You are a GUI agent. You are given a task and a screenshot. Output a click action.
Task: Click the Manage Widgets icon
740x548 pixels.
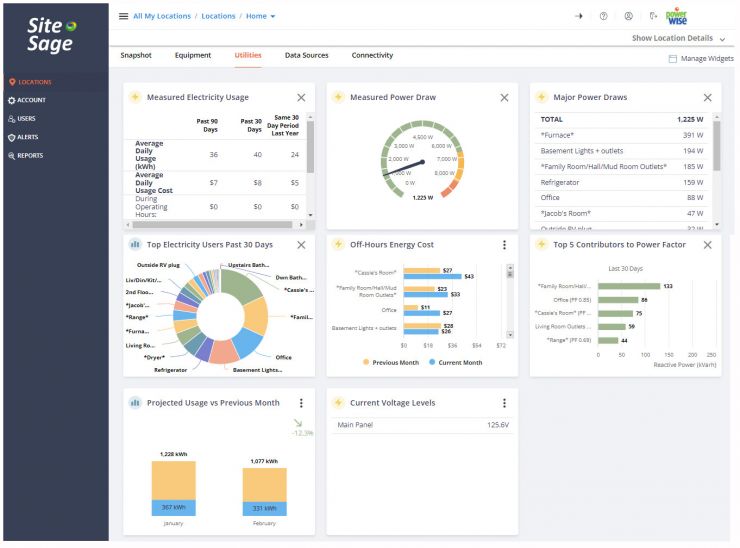tap(673, 59)
